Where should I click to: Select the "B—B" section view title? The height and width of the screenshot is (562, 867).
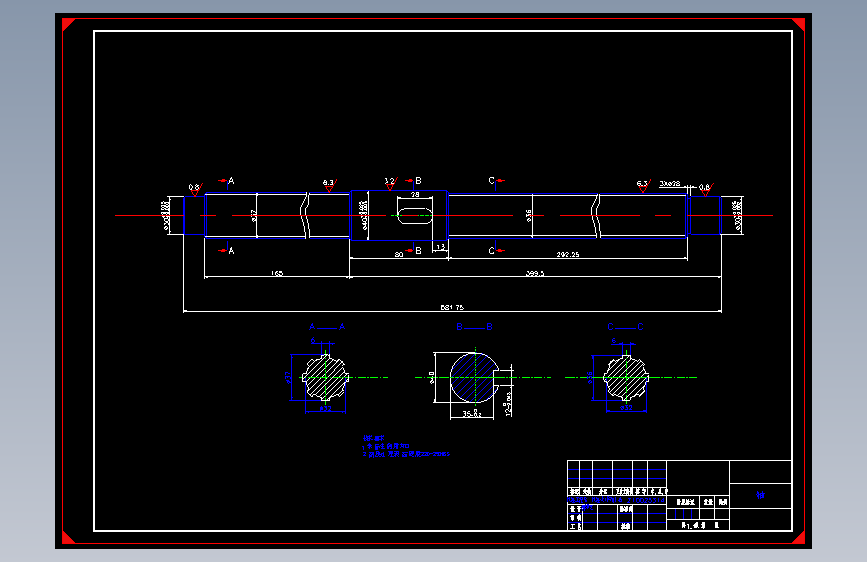click(x=474, y=327)
